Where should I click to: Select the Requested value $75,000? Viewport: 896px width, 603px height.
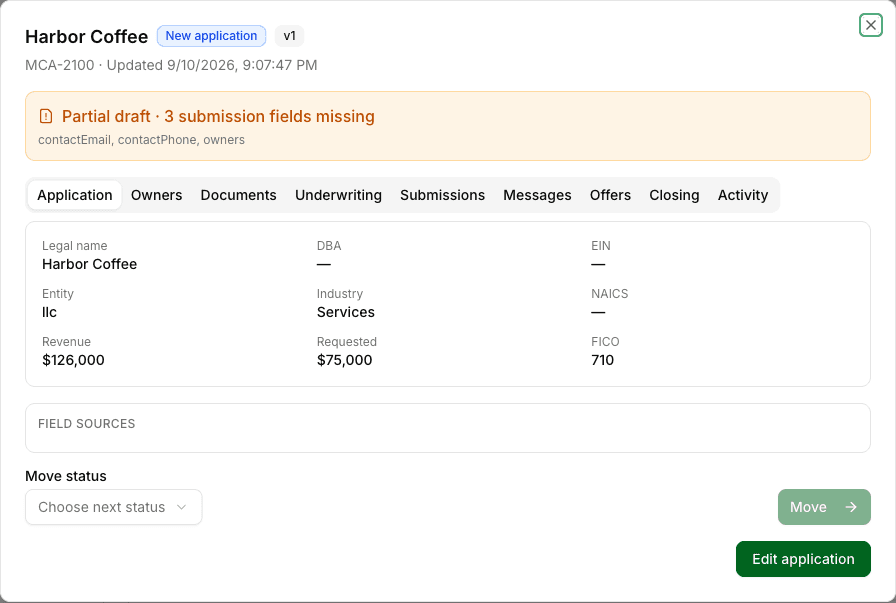345,360
